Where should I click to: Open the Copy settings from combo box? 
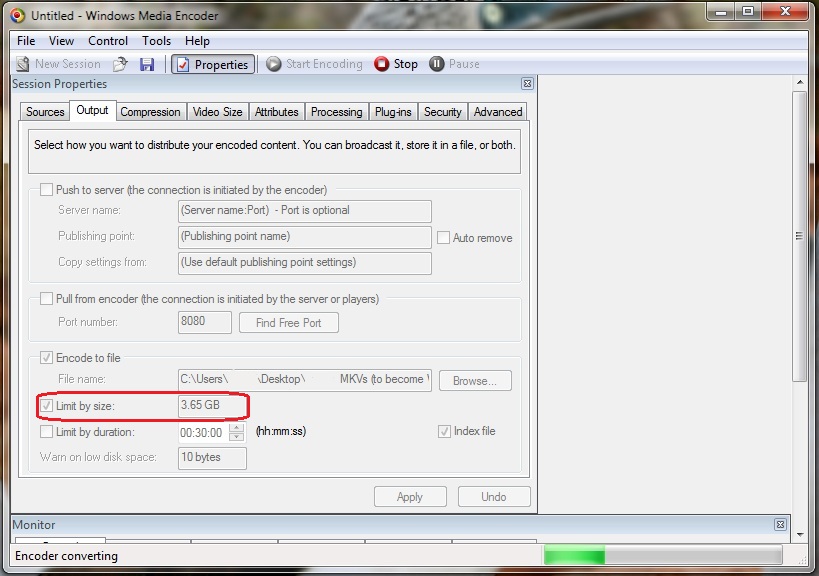click(305, 263)
